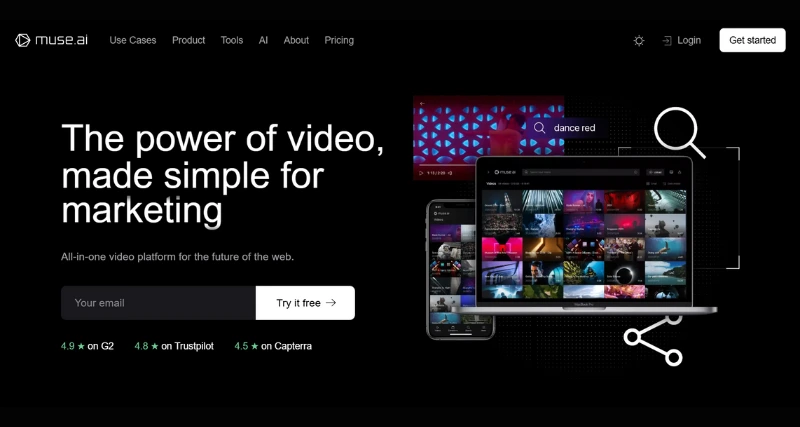Click the Get started button
This screenshot has height=427, width=800.
point(752,40)
